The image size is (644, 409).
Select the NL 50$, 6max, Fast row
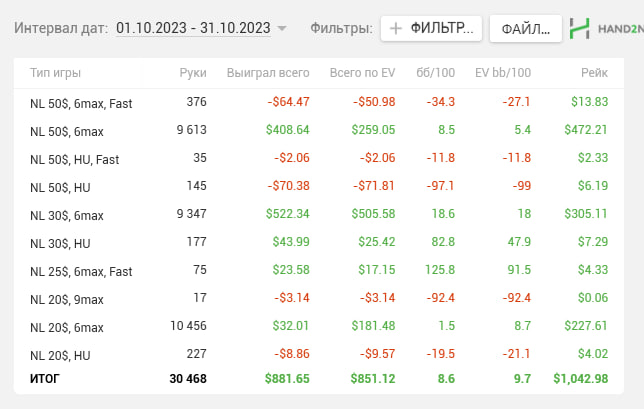point(81,102)
